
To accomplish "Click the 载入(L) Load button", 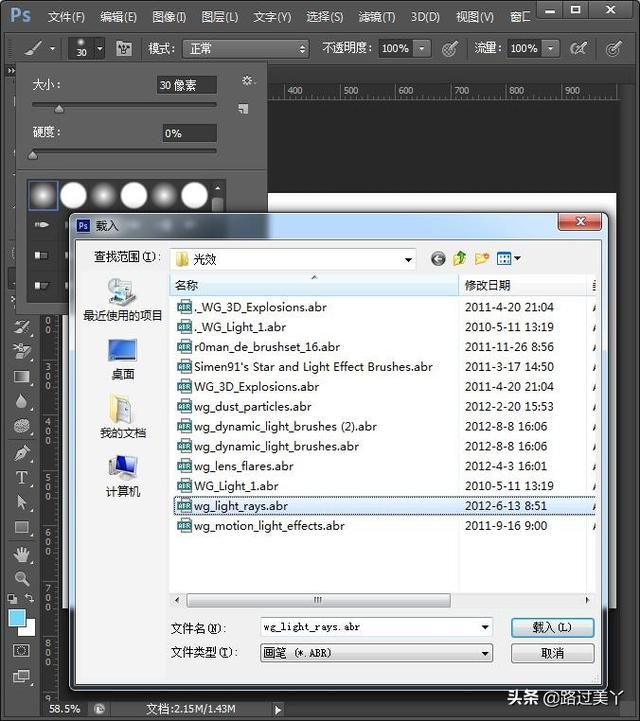I will tap(552, 628).
